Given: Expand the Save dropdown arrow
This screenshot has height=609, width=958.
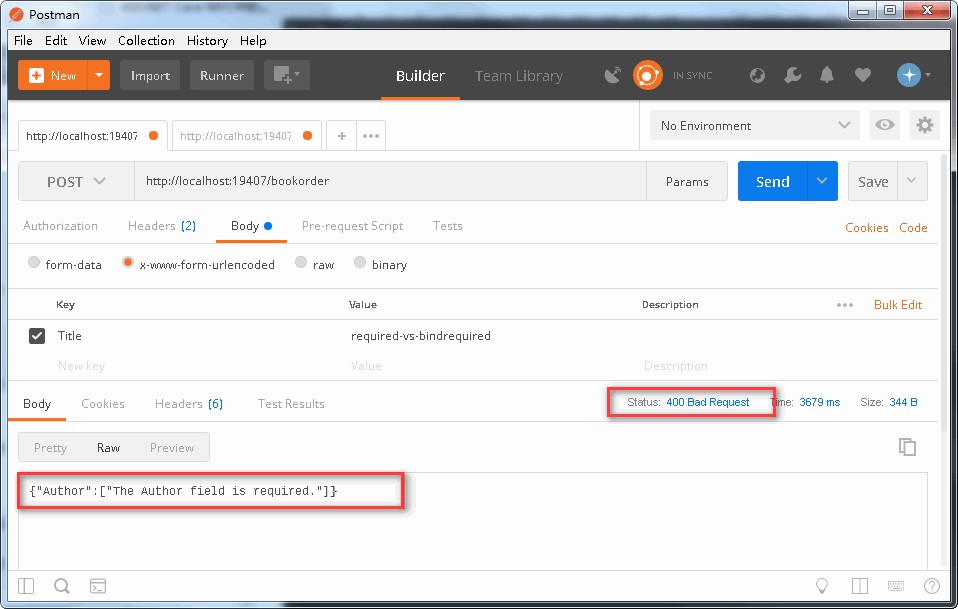Looking at the screenshot, I should click(x=912, y=181).
